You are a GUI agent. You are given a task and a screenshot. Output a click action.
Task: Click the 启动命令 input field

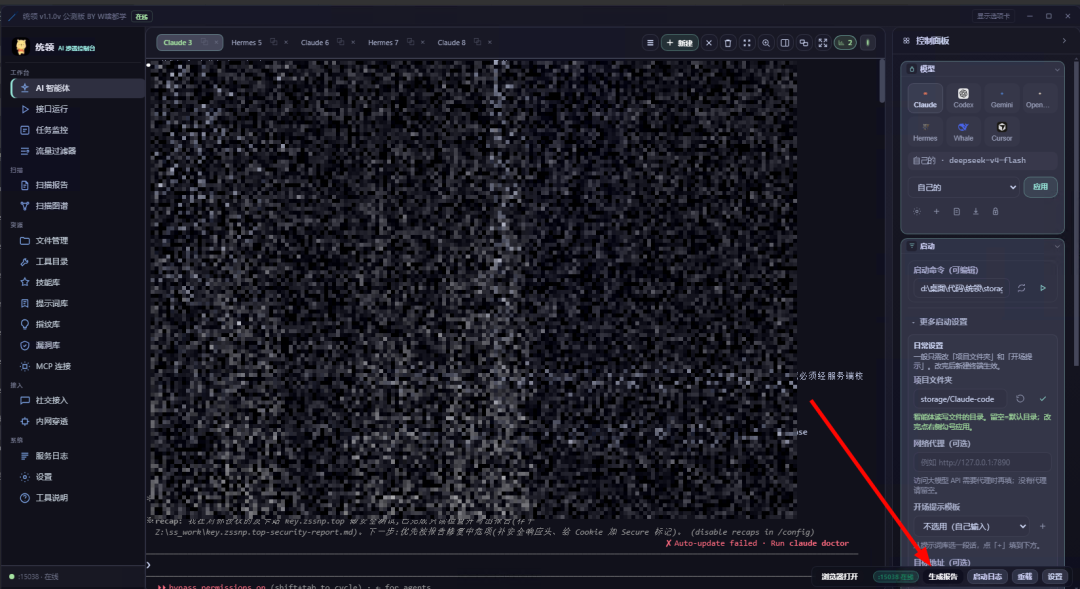962,289
